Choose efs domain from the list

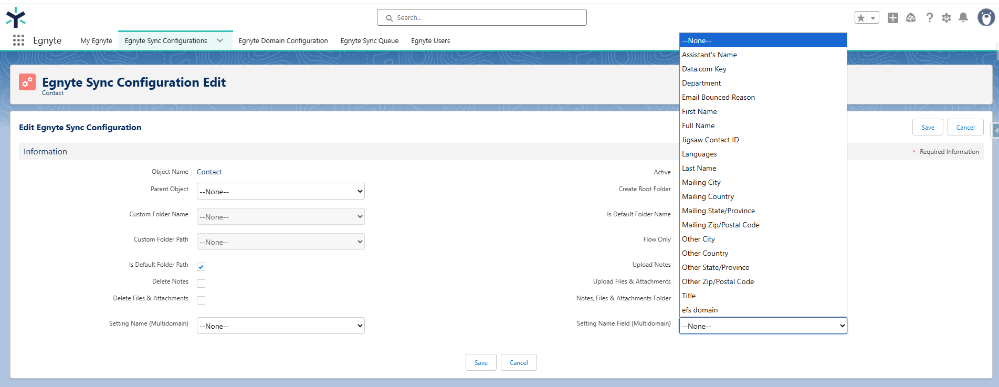point(763,310)
